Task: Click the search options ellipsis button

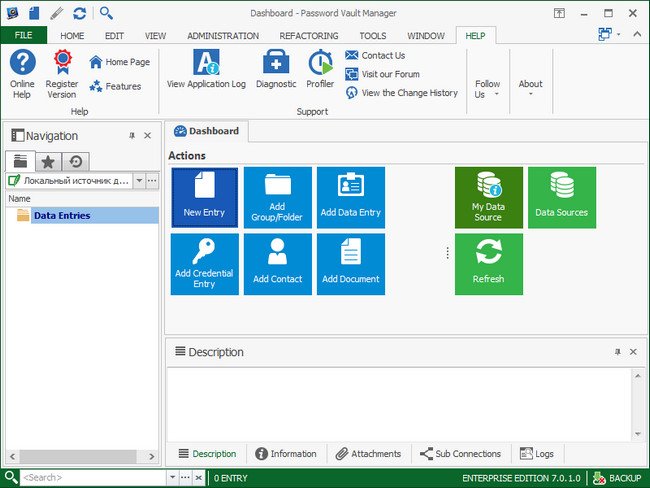Action: 185,478
